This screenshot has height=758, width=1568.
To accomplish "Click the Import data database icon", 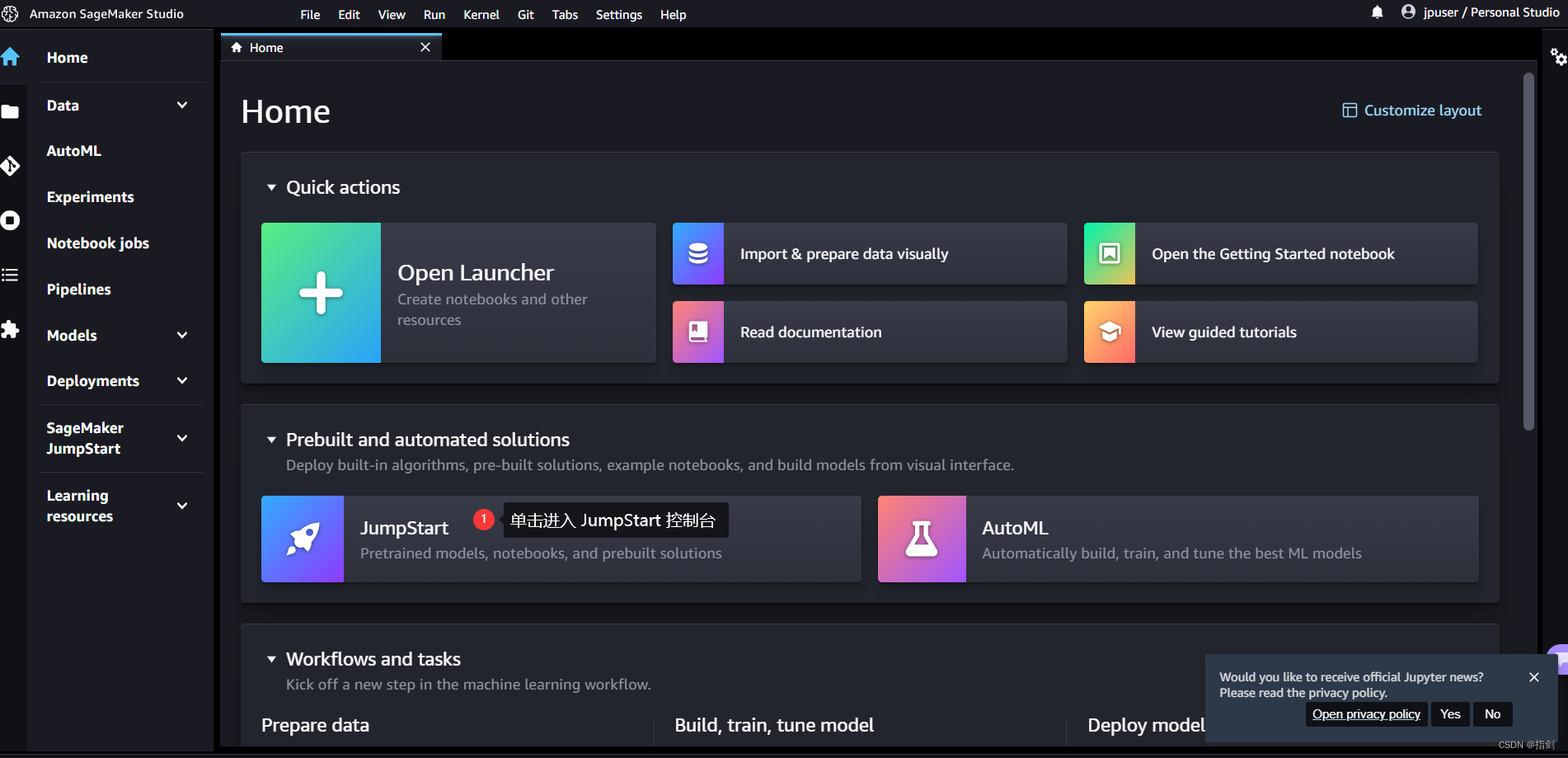I will 698,254.
